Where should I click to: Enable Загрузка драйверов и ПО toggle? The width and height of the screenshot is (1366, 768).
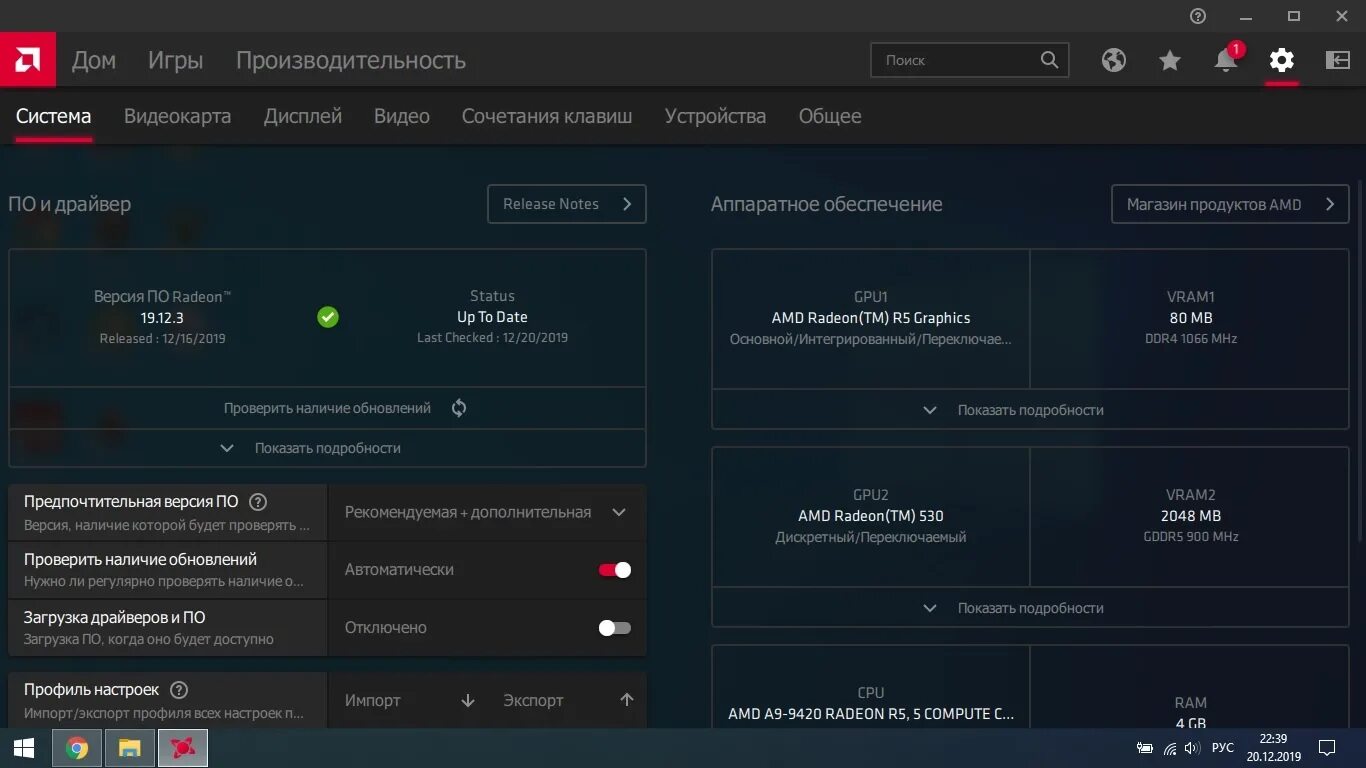coord(615,628)
